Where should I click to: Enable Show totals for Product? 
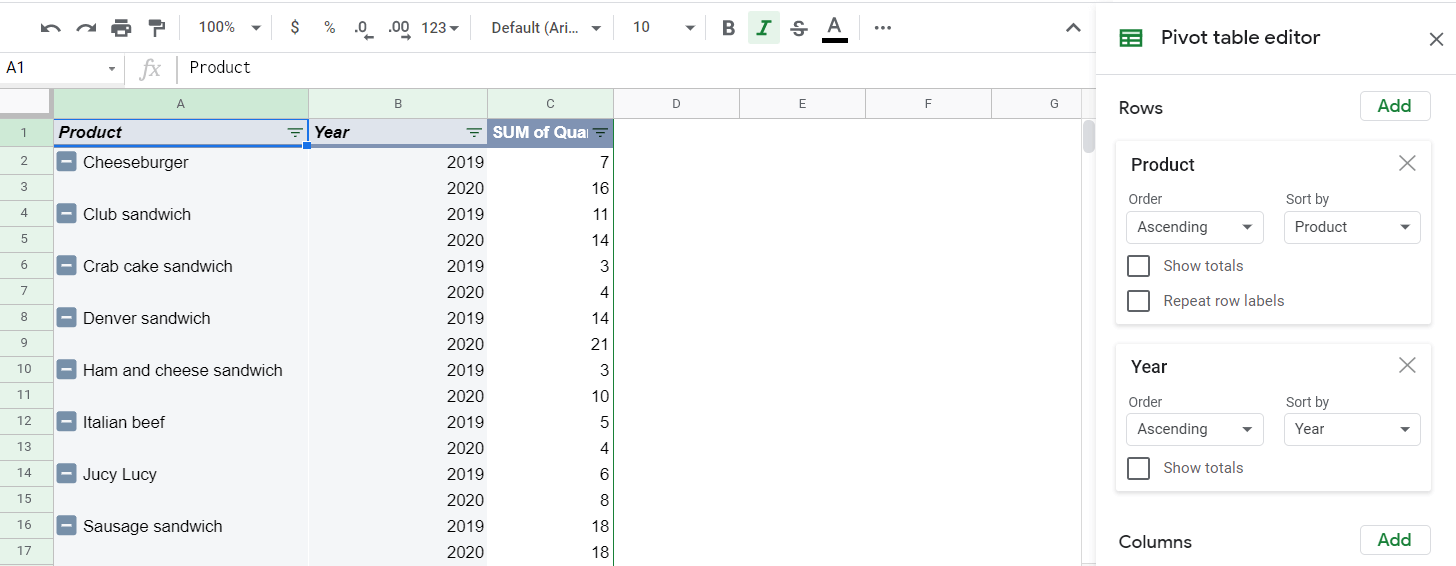[1138, 266]
